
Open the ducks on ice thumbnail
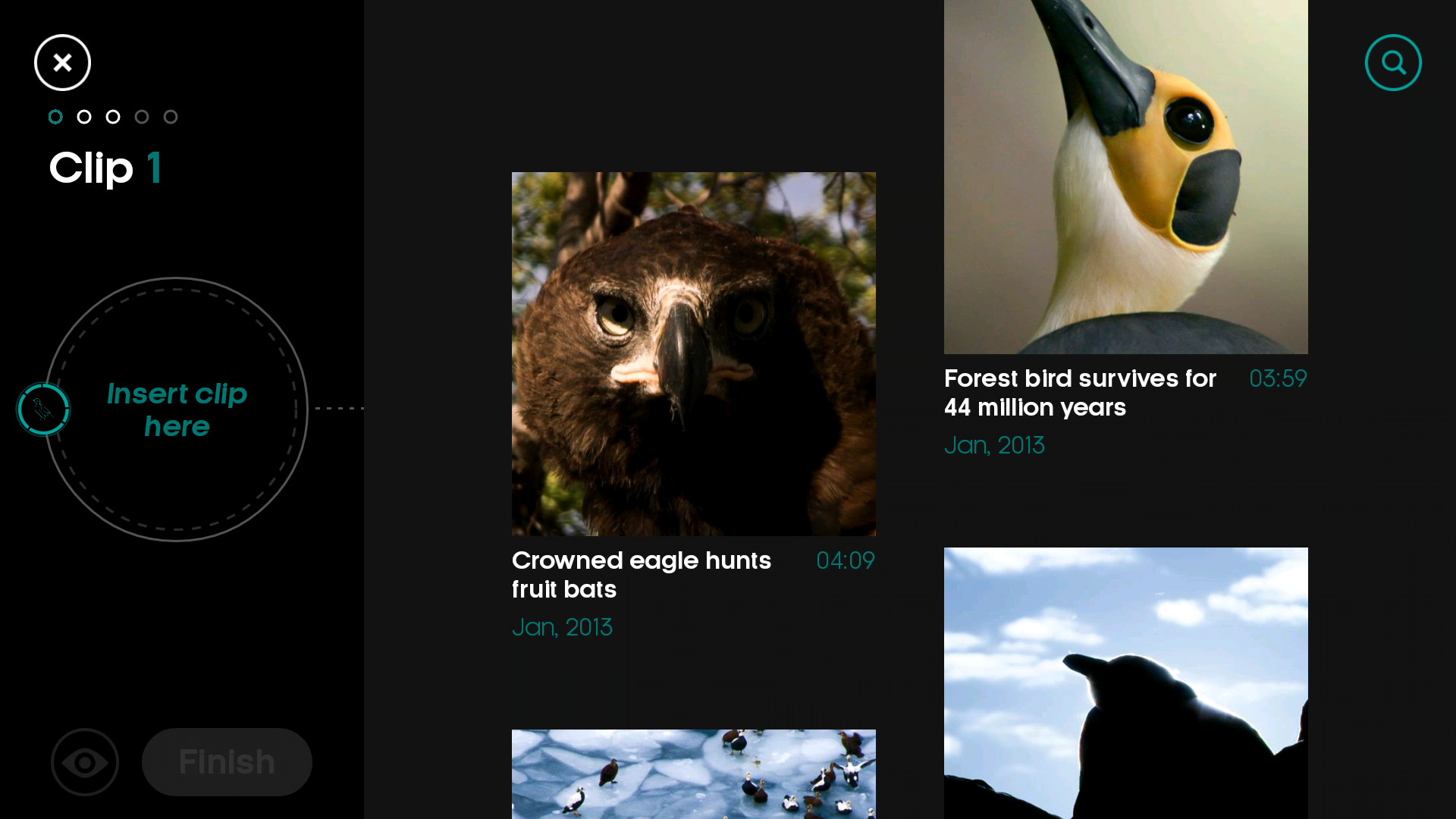694,774
